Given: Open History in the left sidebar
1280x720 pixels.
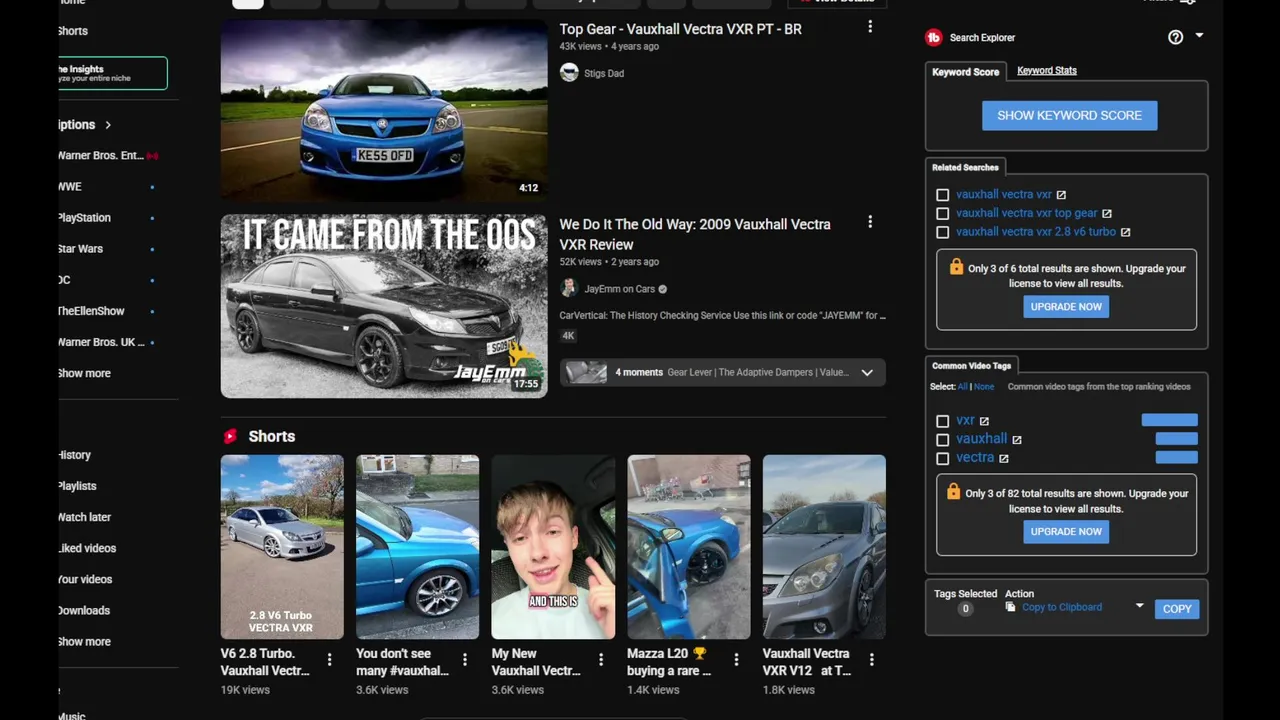Looking at the screenshot, I should (x=75, y=455).
